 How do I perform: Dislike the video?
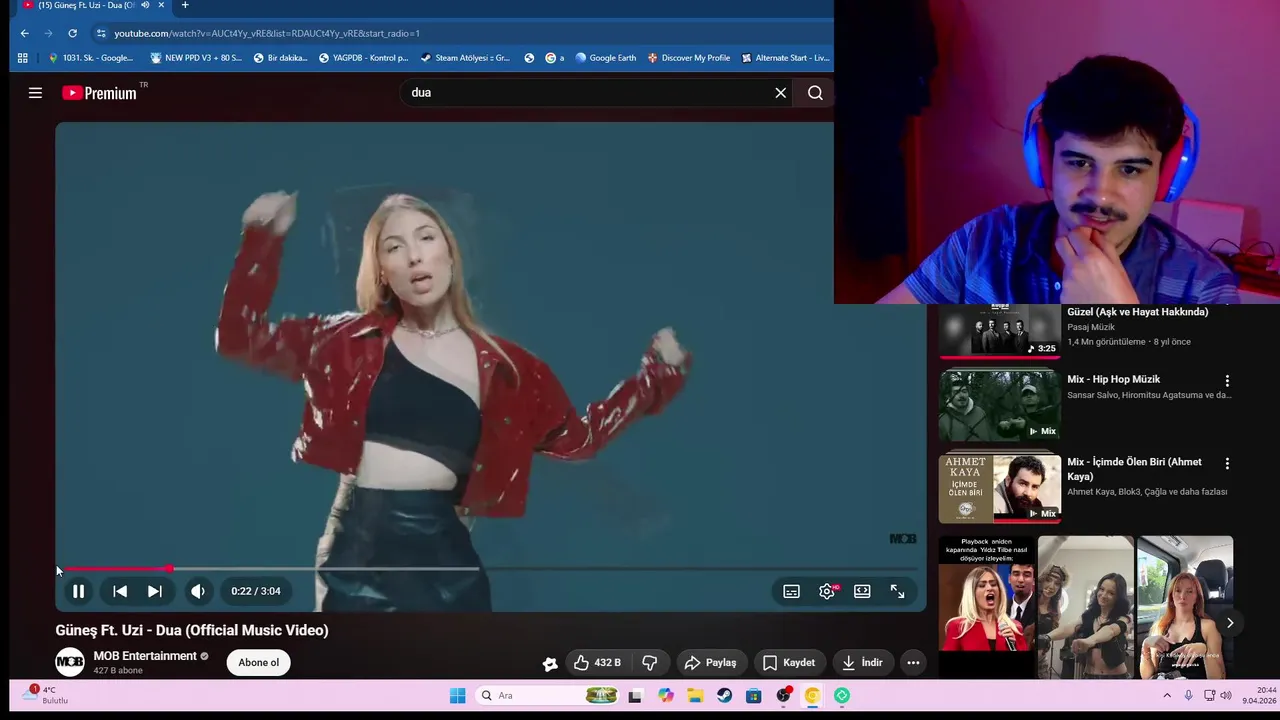650,662
